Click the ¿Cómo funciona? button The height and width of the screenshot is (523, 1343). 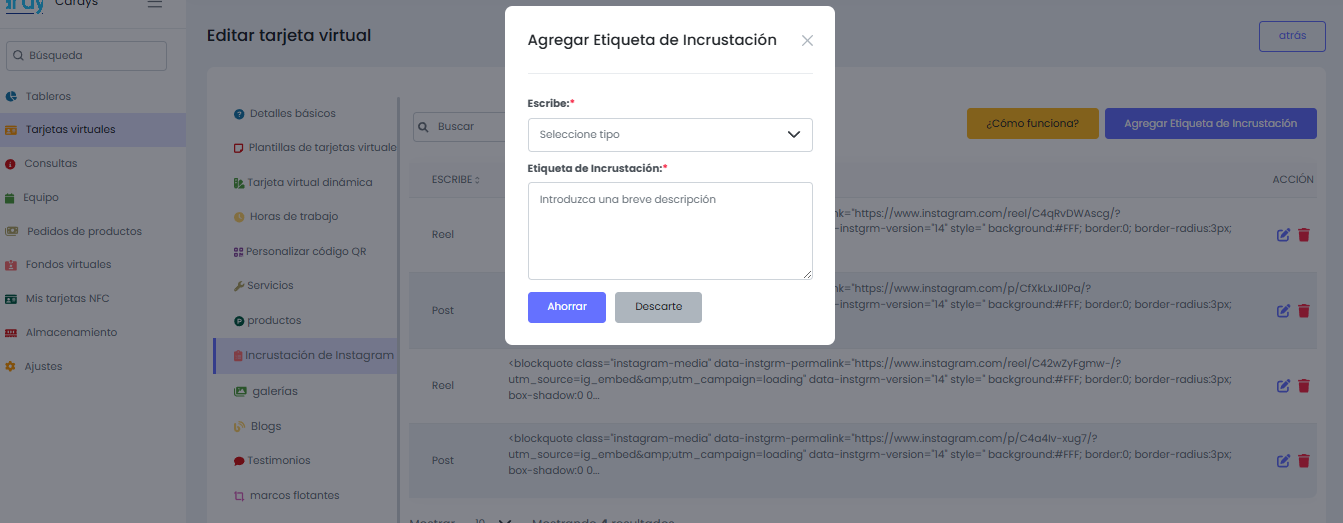(x=1032, y=124)
